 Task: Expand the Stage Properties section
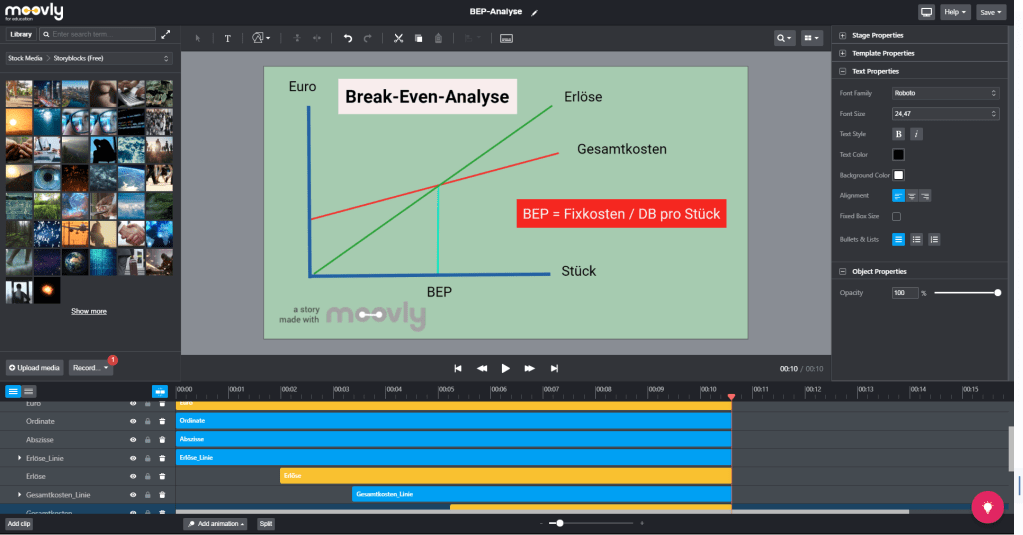click(843, 35)
